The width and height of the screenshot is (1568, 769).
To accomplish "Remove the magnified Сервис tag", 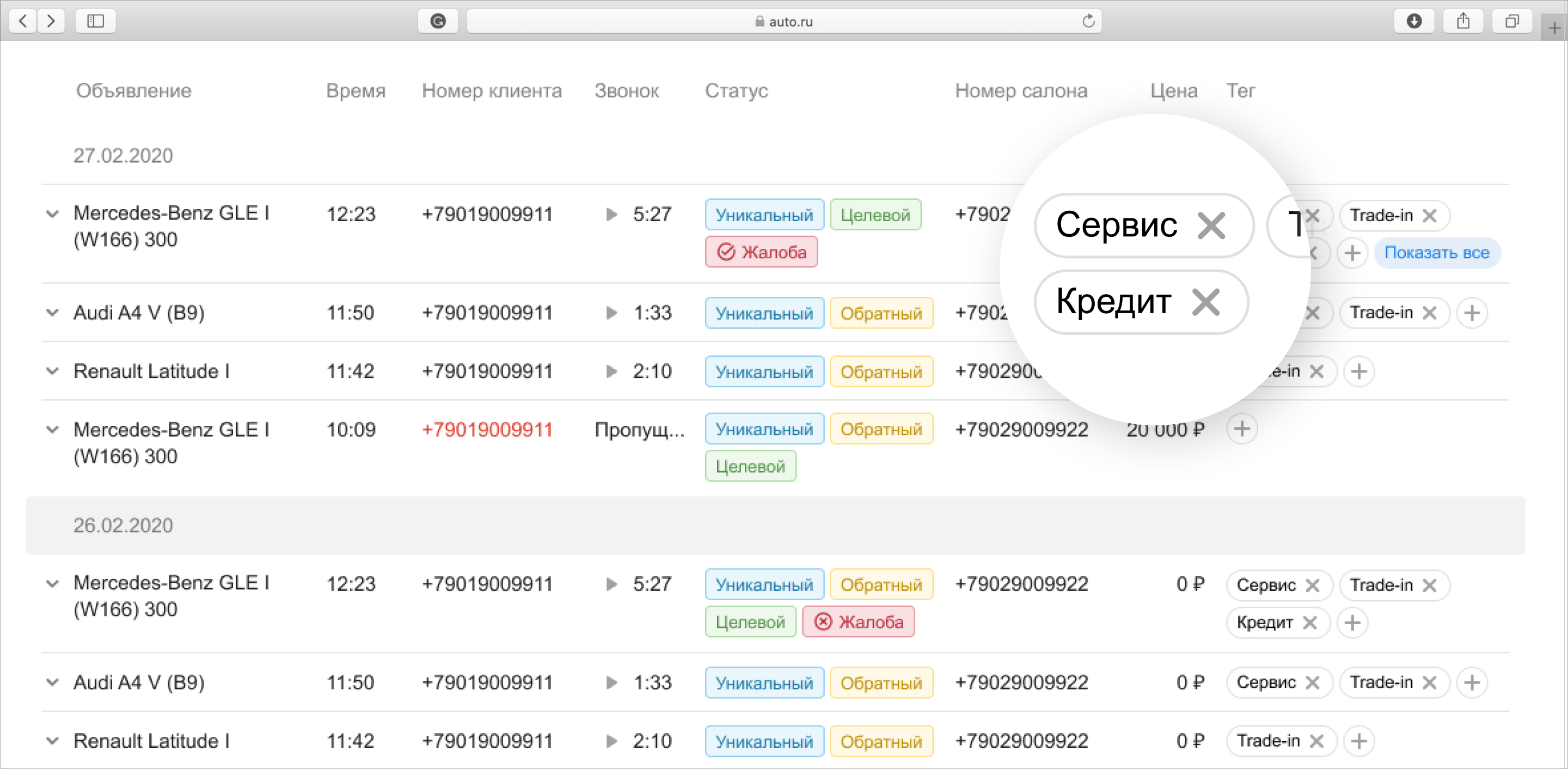I will [x=1211, y=226].
